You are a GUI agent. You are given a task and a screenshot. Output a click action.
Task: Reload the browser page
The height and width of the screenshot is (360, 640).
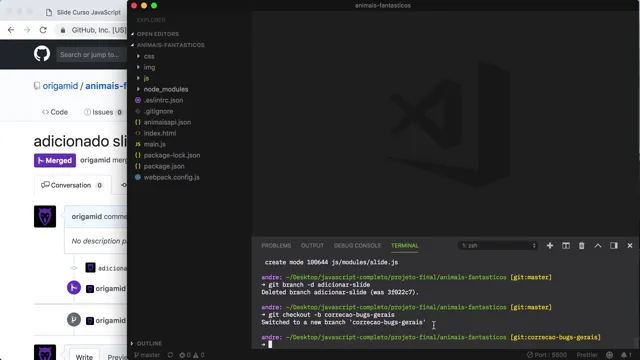[43, 30]
